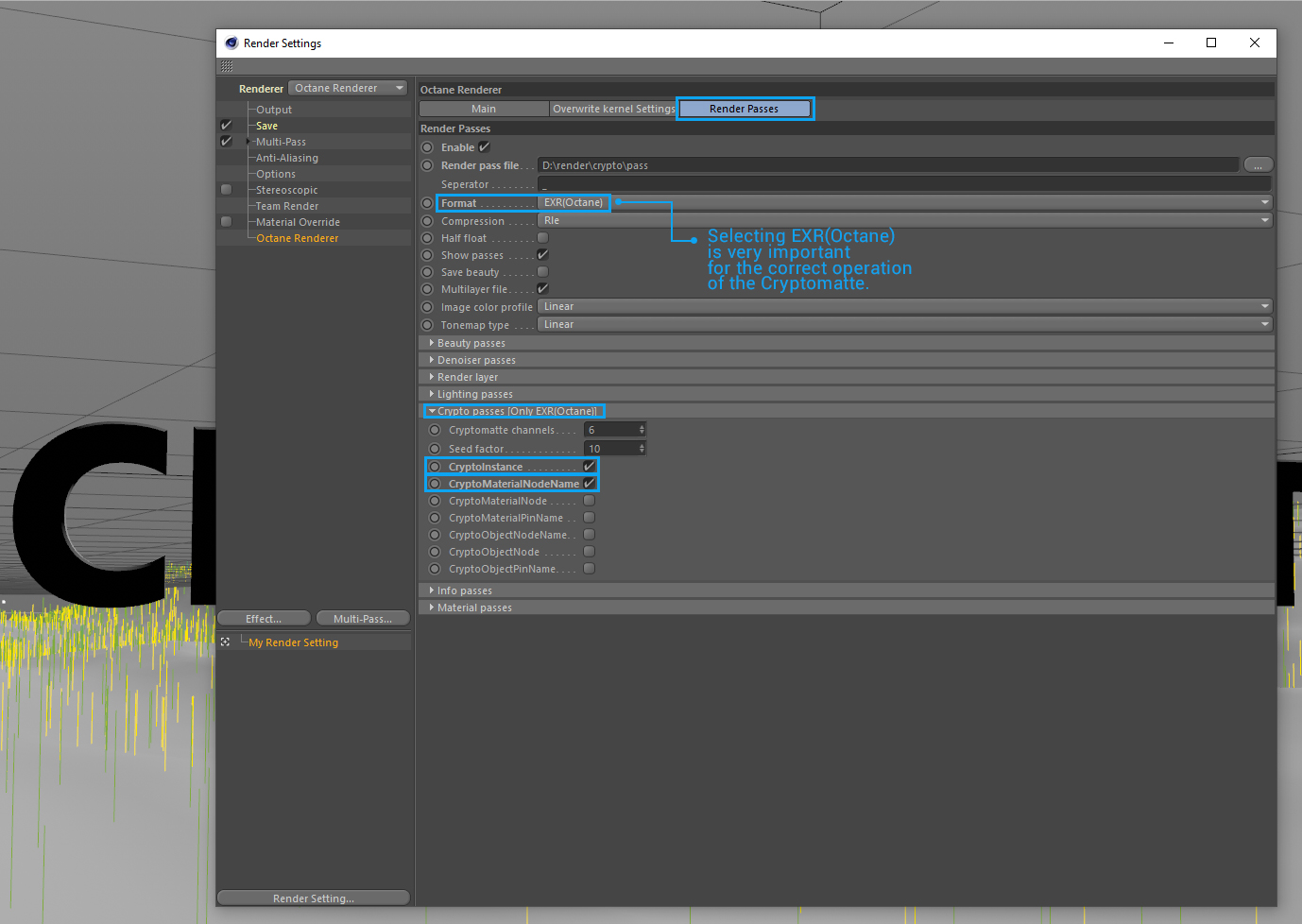This screenshot has width=1302, height=924.
Task: Toggle the Multilayer file checkbox
Action: click(542, 288)
